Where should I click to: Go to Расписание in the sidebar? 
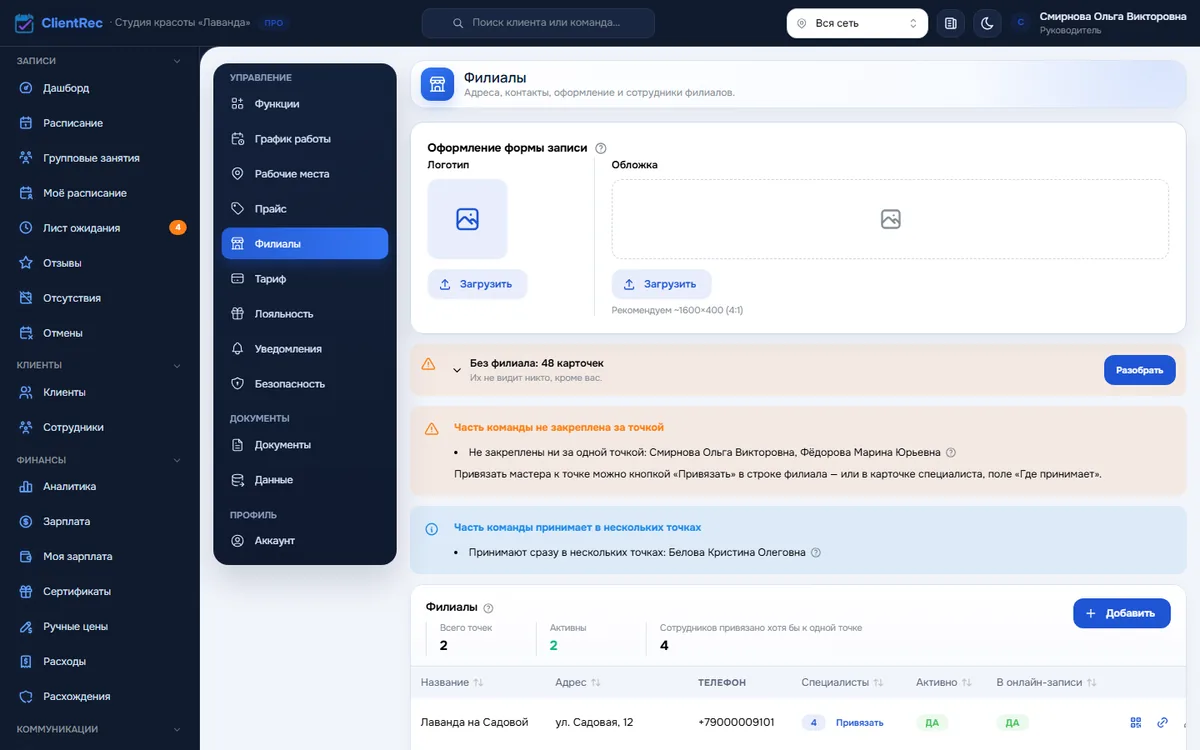tap(100, 123)
